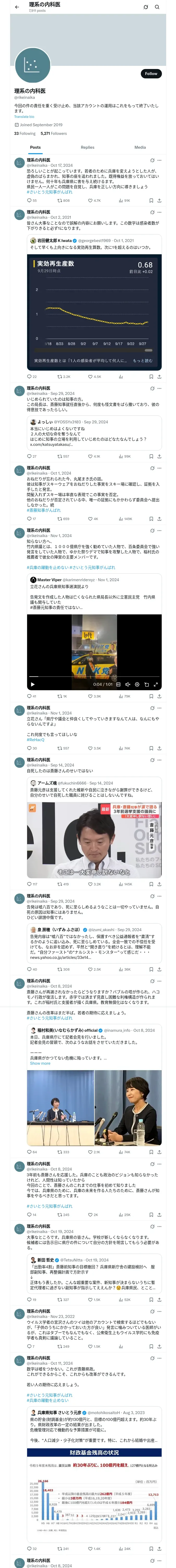Repost the Sep 14, 2024 post

[x=63, y=884]
